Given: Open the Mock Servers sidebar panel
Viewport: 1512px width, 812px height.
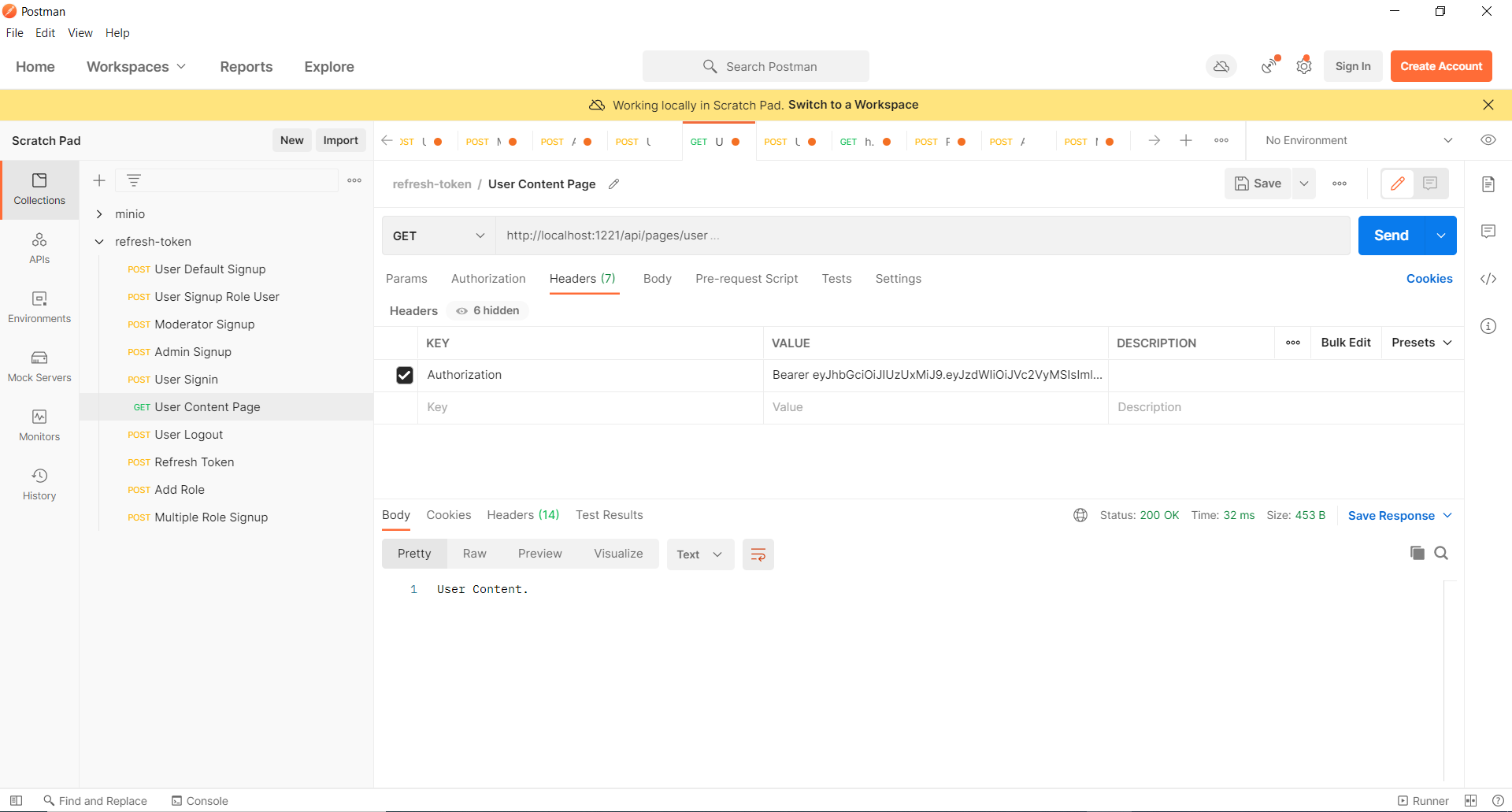Looking at the screenshot, I should click(39, 367).
